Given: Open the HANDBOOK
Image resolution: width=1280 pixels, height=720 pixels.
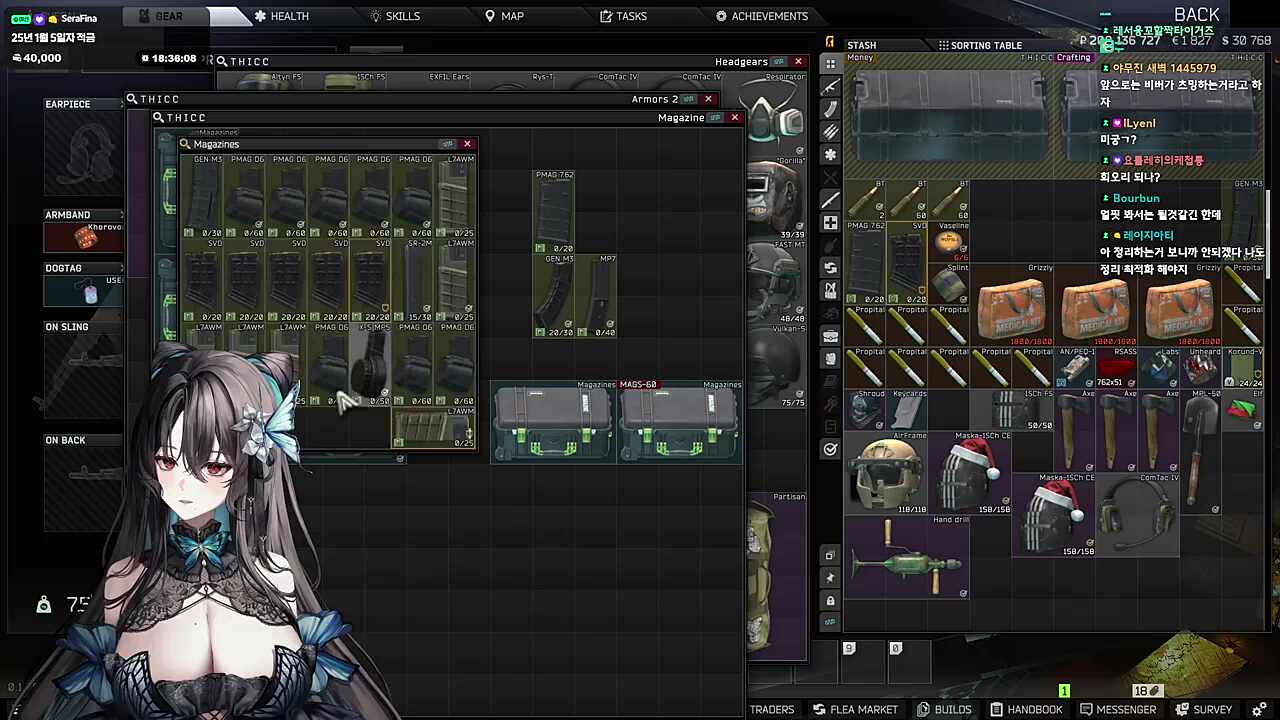Looking at the screenshot, I should [1026, 709].
